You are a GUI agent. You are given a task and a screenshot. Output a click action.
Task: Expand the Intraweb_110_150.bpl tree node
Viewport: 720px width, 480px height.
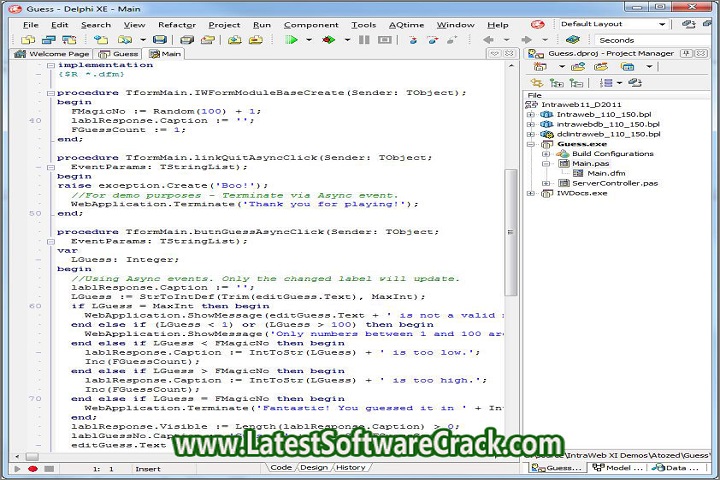point(531,115)
